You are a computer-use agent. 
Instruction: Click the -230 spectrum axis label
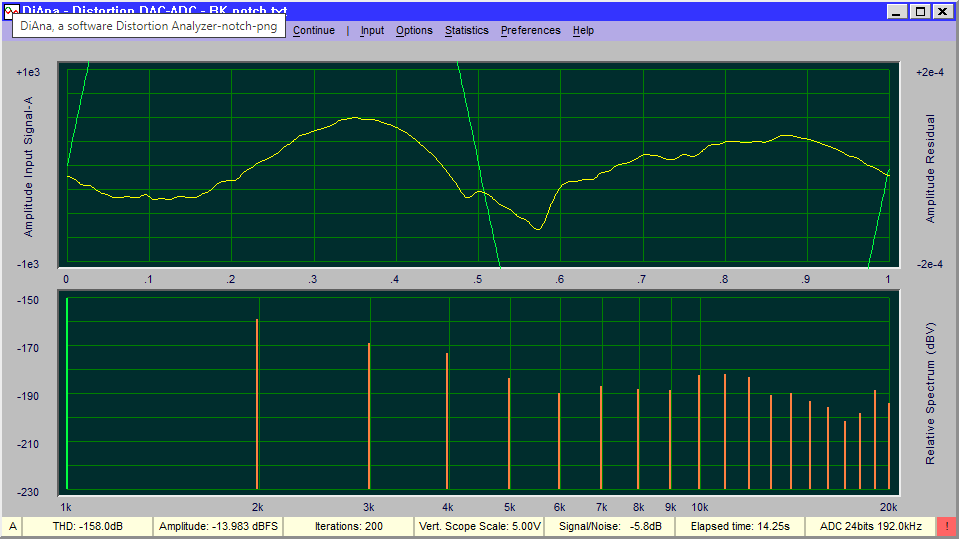(x=28, y=493)
